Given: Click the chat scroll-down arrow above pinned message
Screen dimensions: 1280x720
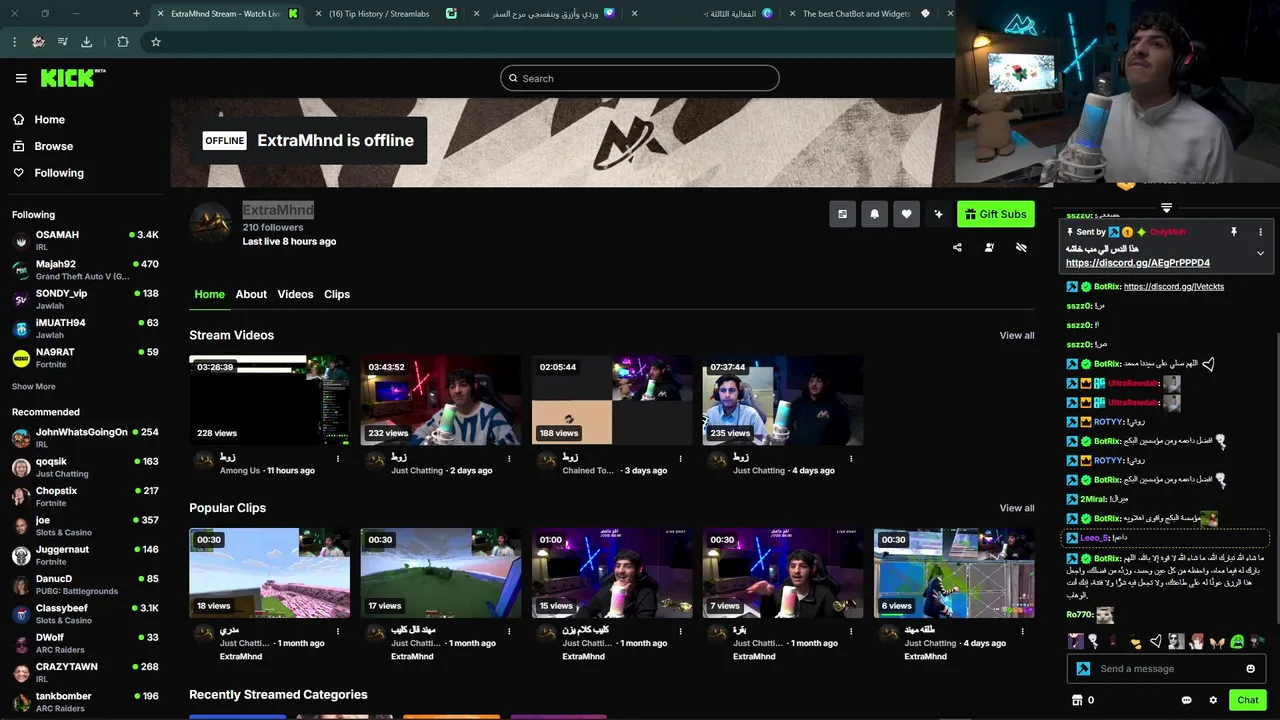Looking at the screenshot, I should point(1166,208).
